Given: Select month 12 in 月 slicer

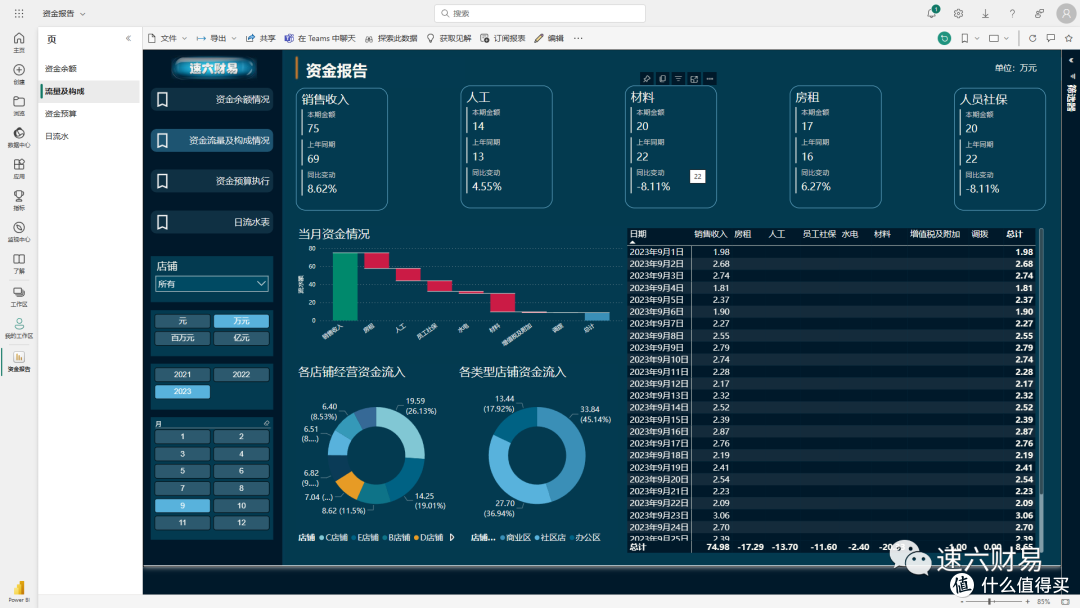Looking at the screenshot, I should pyautogui.click(x=241, y=523).
